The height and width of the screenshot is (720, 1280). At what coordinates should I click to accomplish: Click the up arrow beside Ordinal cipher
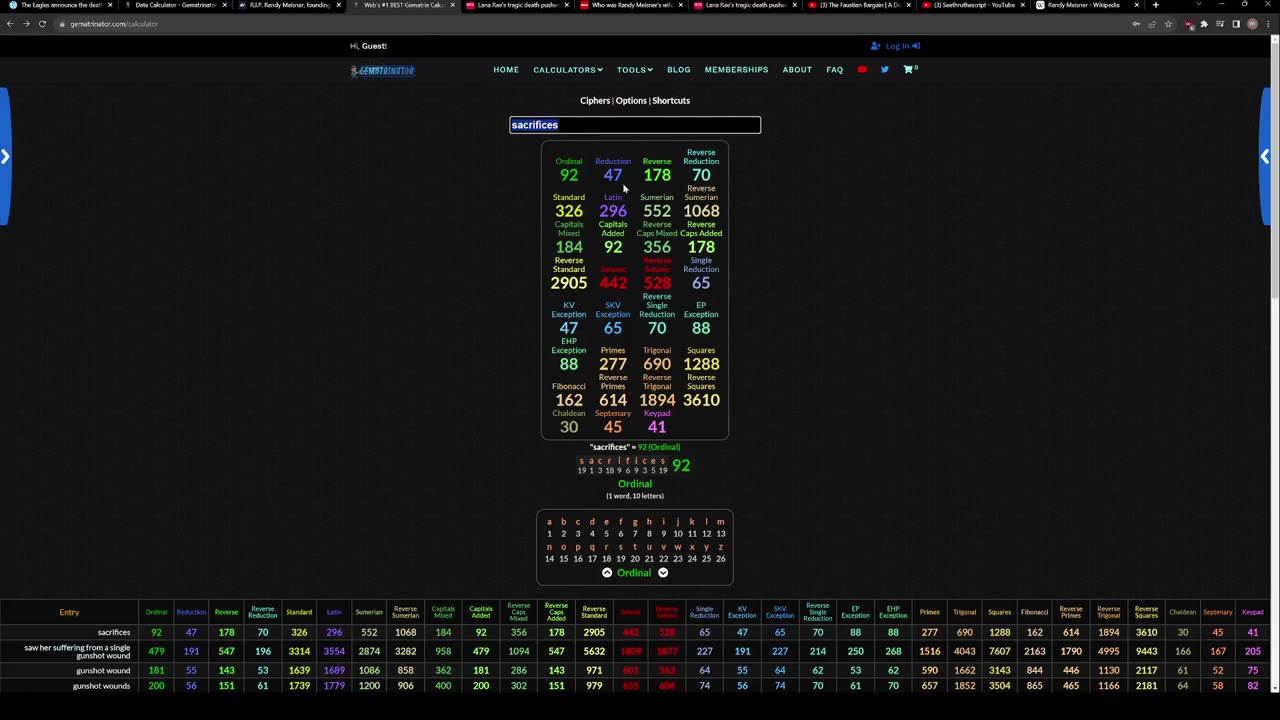coord(607,573)
